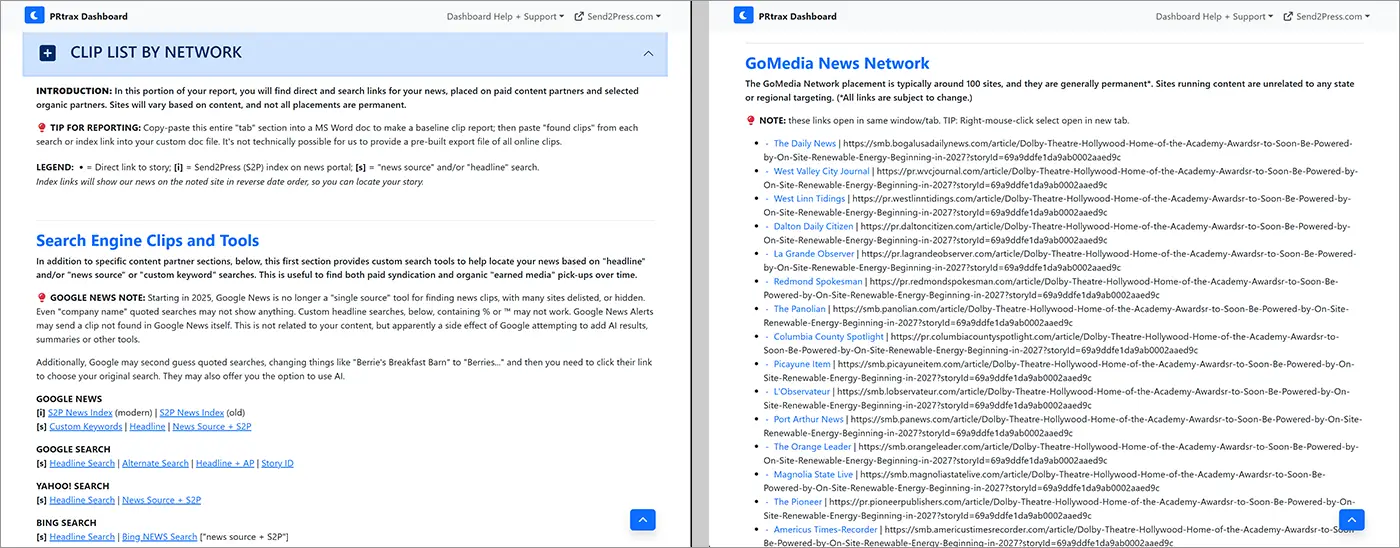This screenshot has width=1400, height=548.
Task: Click PRtrax Dashboard title in right window
Action: coord(798,16)
